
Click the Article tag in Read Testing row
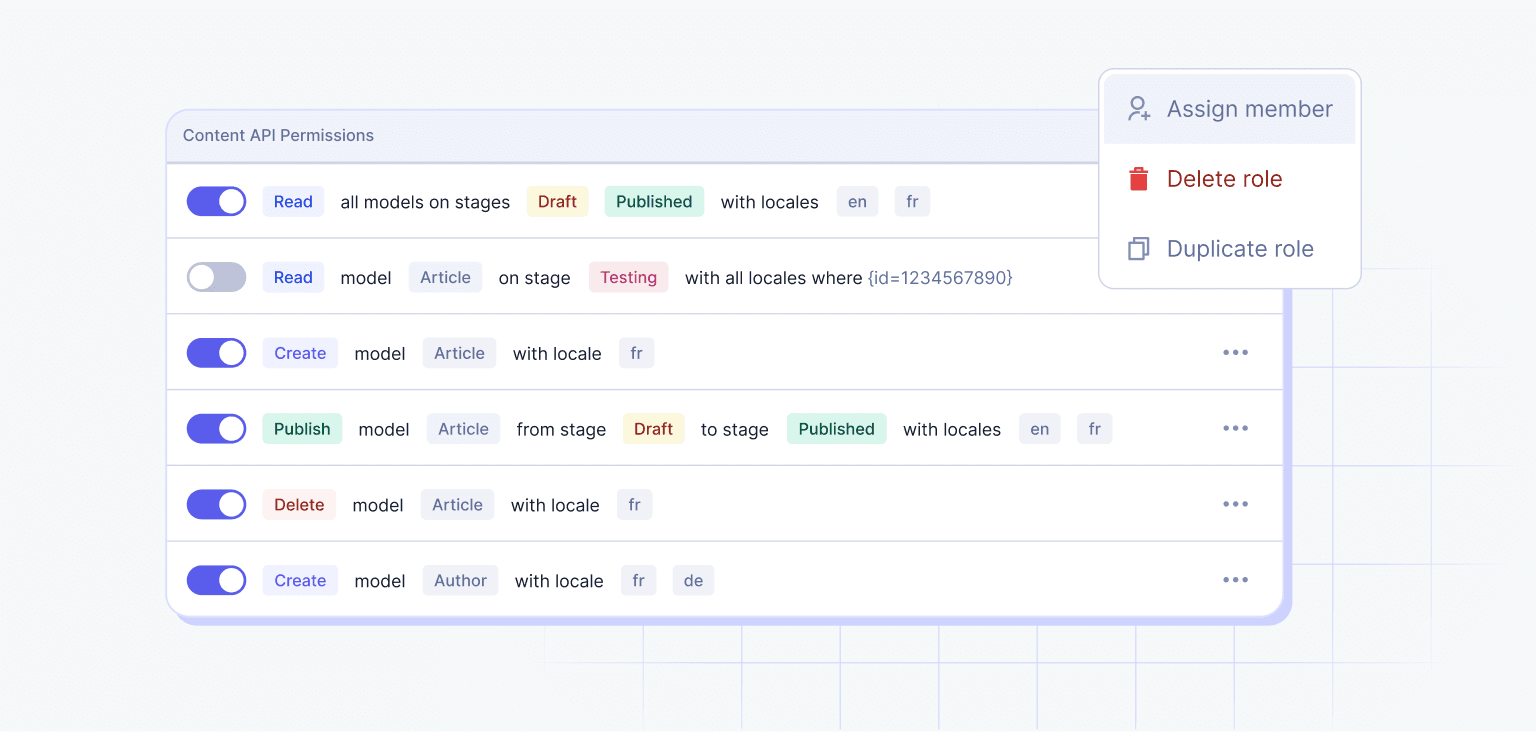pyautogui.click(x=445, y=277)
